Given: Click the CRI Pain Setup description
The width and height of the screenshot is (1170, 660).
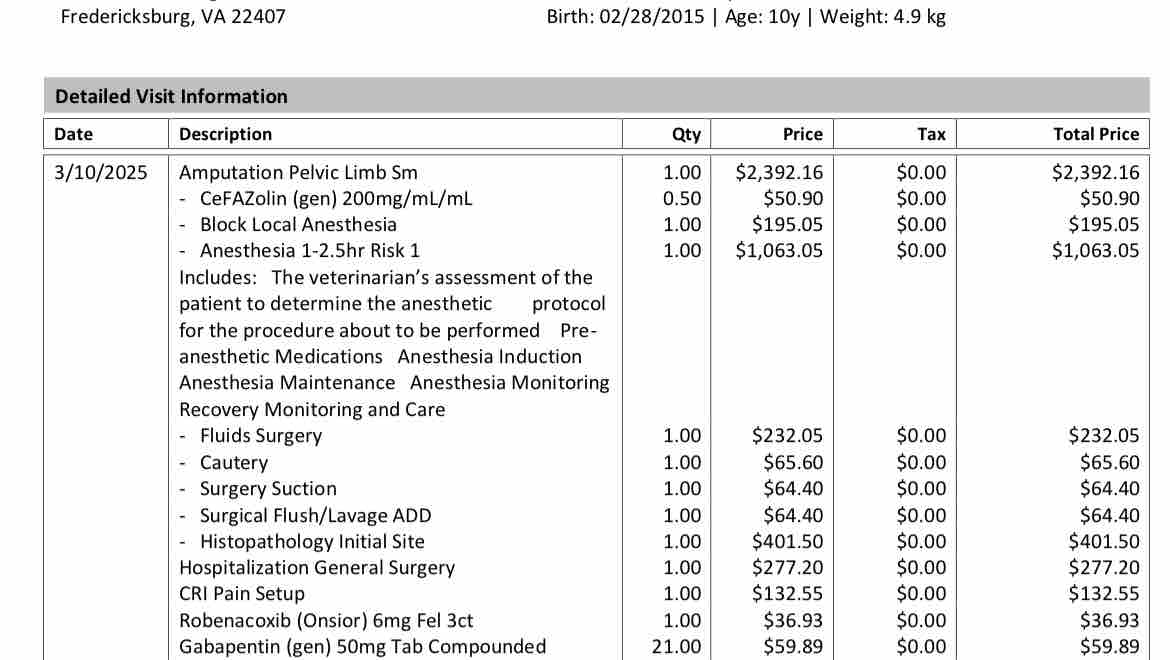Looking at the screenshot, I should coord(242,593).
